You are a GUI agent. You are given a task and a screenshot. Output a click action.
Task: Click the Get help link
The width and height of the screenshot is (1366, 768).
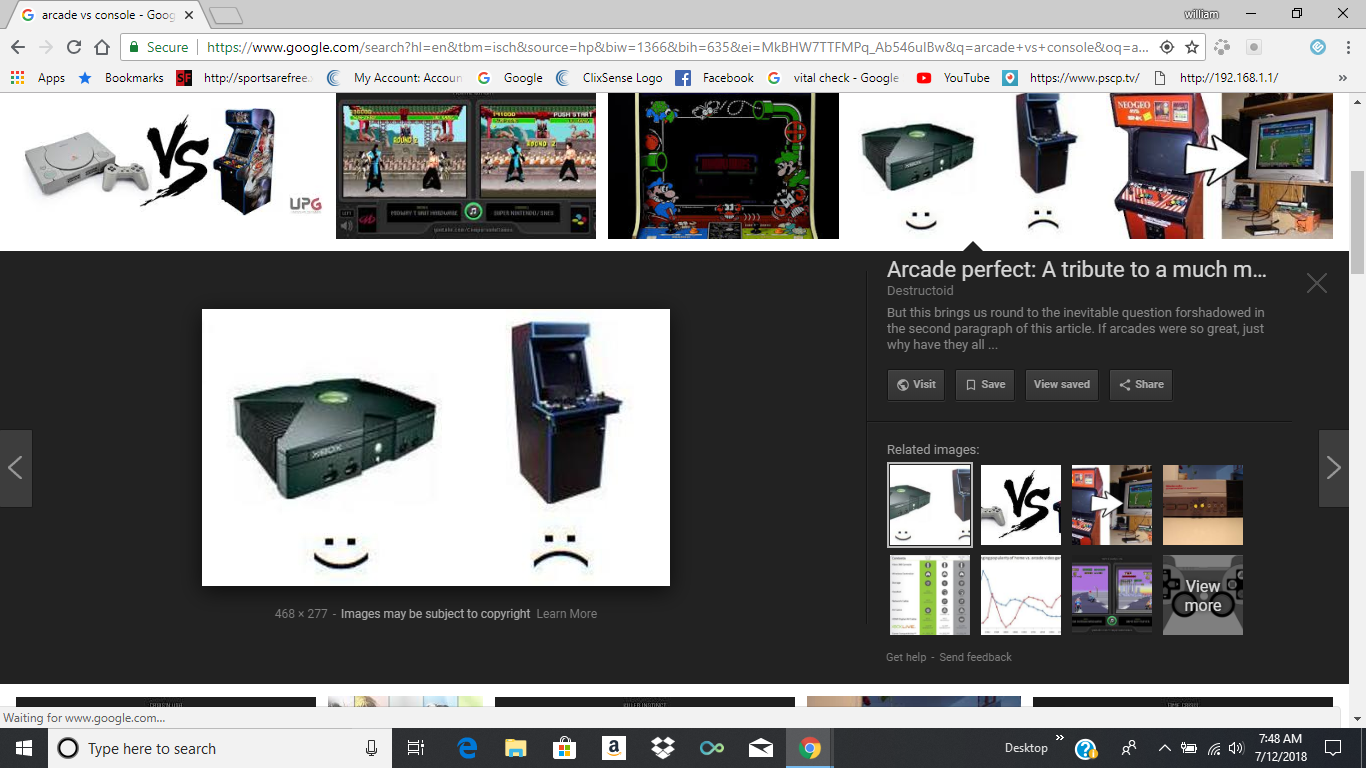(906, 657)
